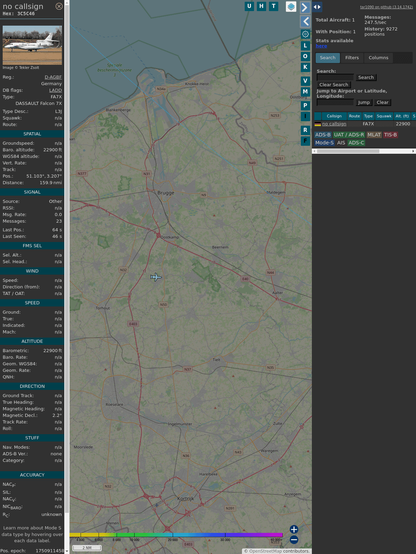This screenshot has height=554, width=416.
Task: Click the Clear Search button
Action: coord(334,85)
